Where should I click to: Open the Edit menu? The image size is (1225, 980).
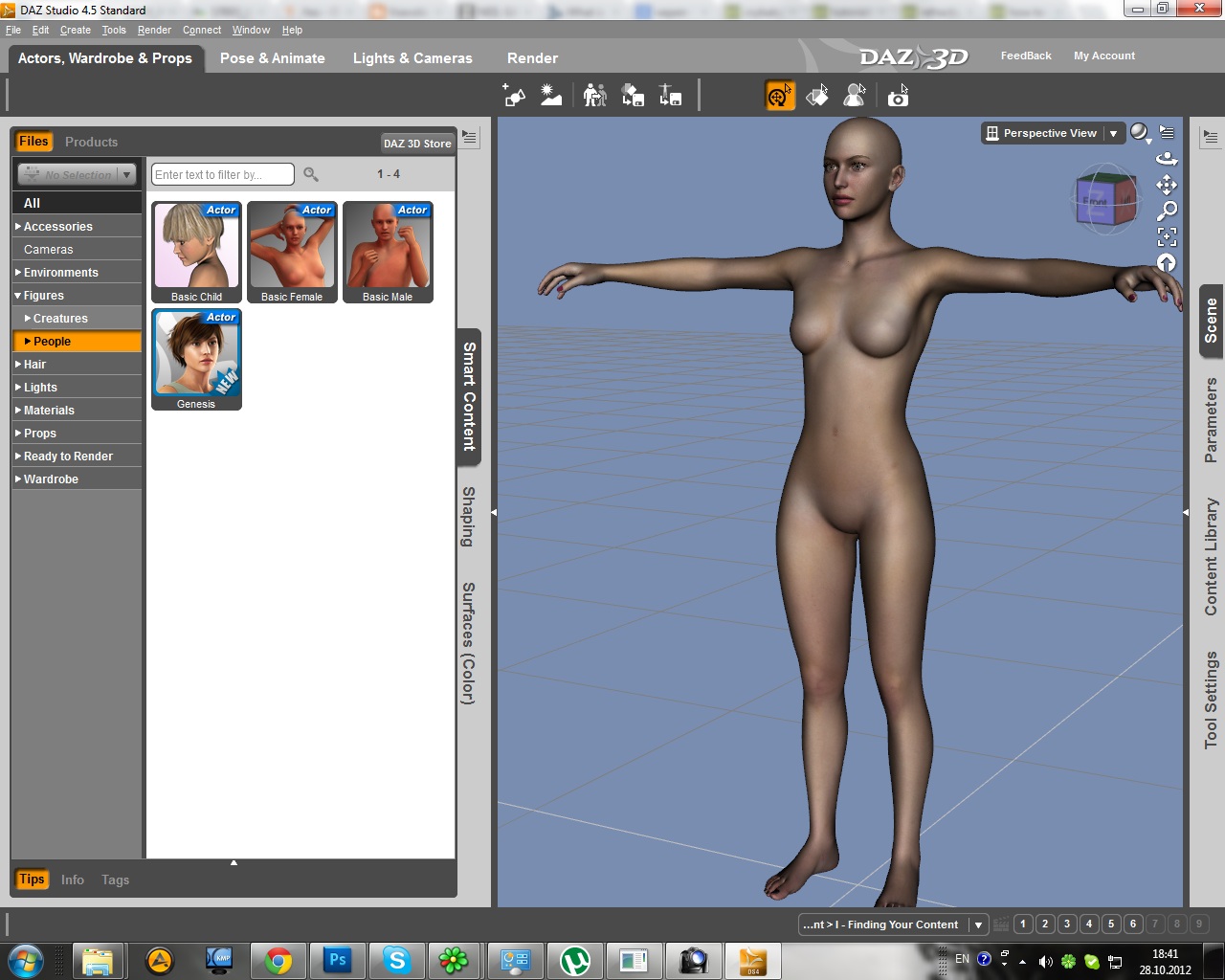(x=40, y=30)
